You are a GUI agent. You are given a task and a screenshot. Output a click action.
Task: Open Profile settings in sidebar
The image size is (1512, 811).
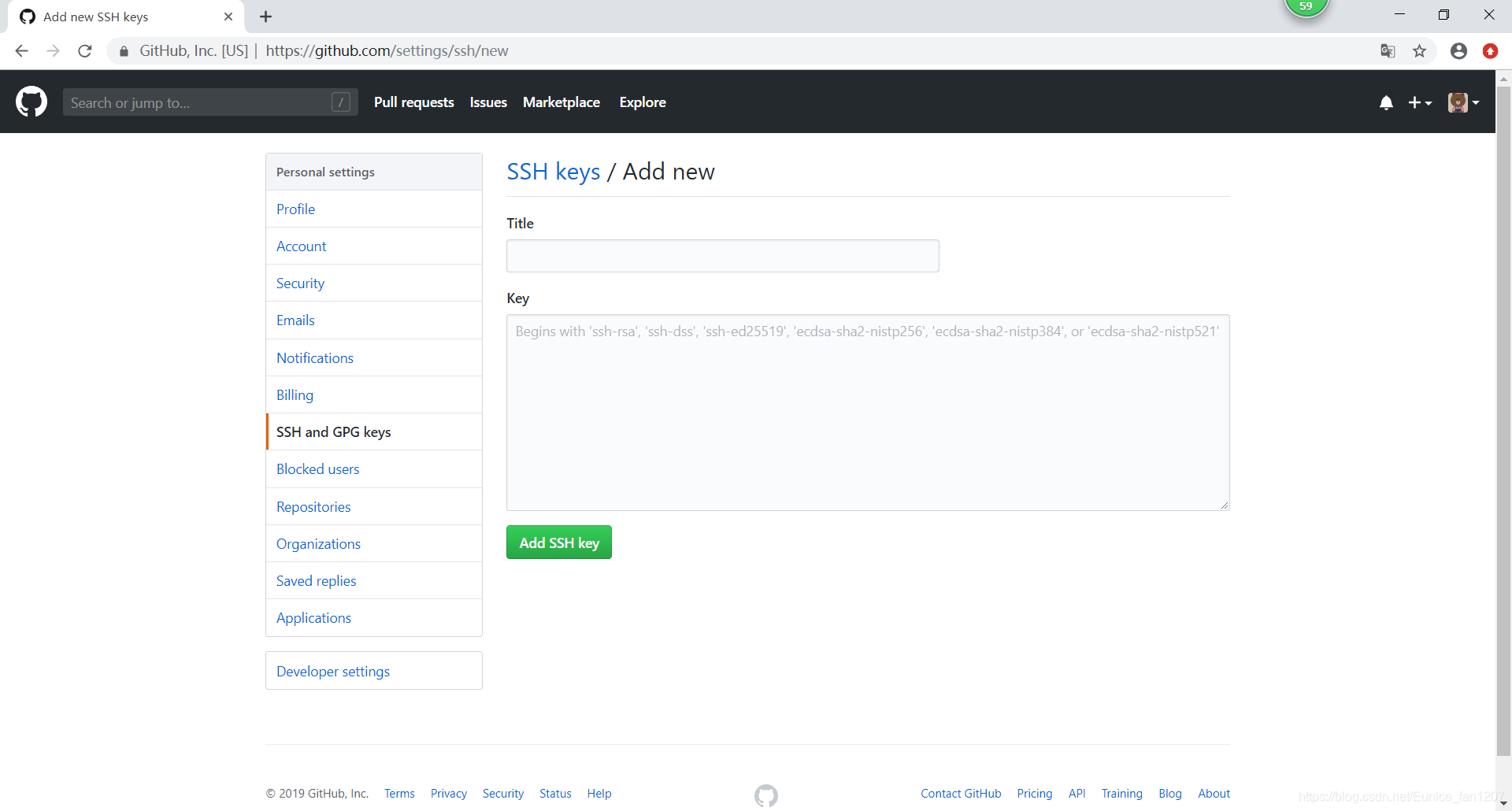(x=374, y=209)
